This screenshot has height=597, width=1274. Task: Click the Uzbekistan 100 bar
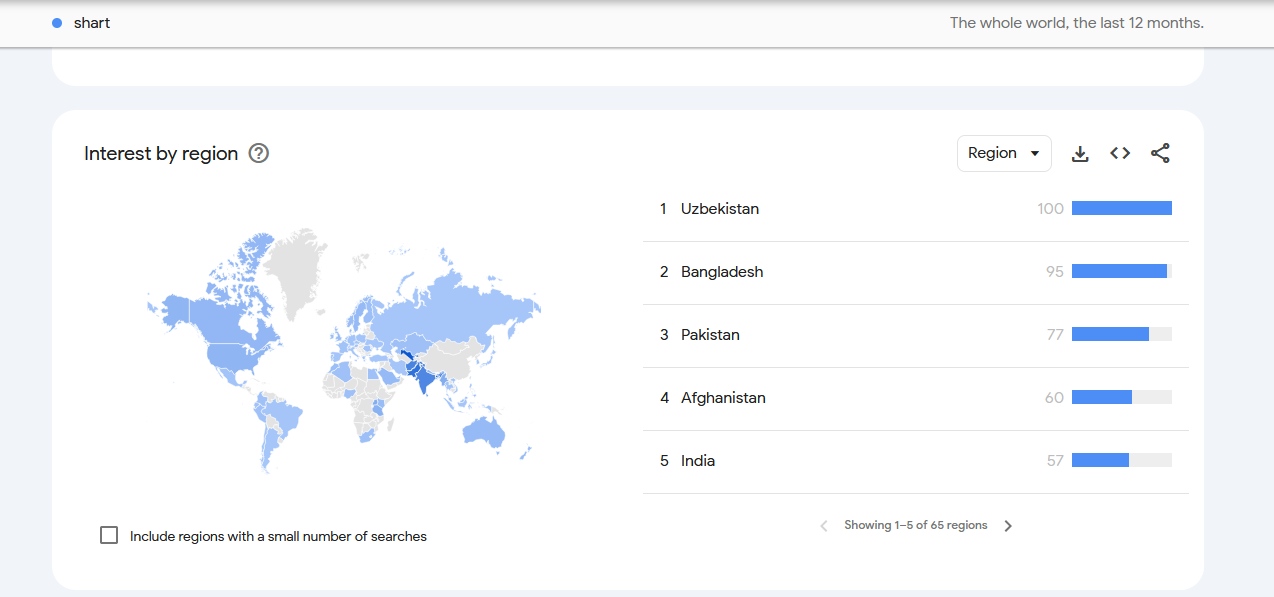coord(1122,208)
